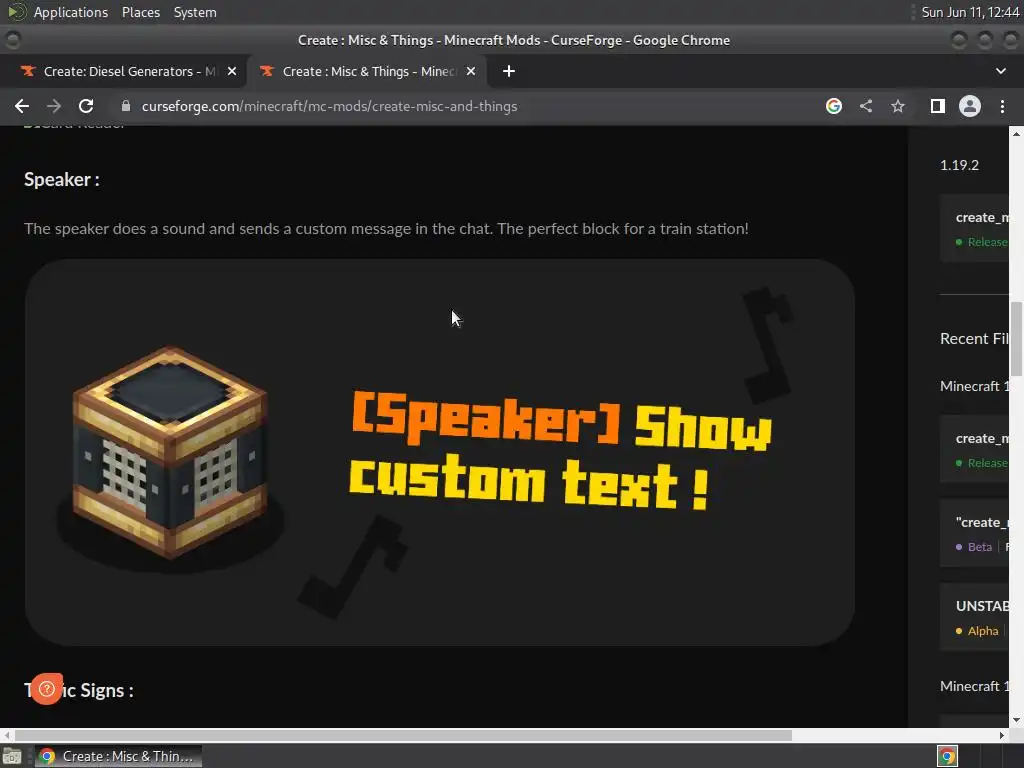Open the Google icon in address bar

pos(833,106)
